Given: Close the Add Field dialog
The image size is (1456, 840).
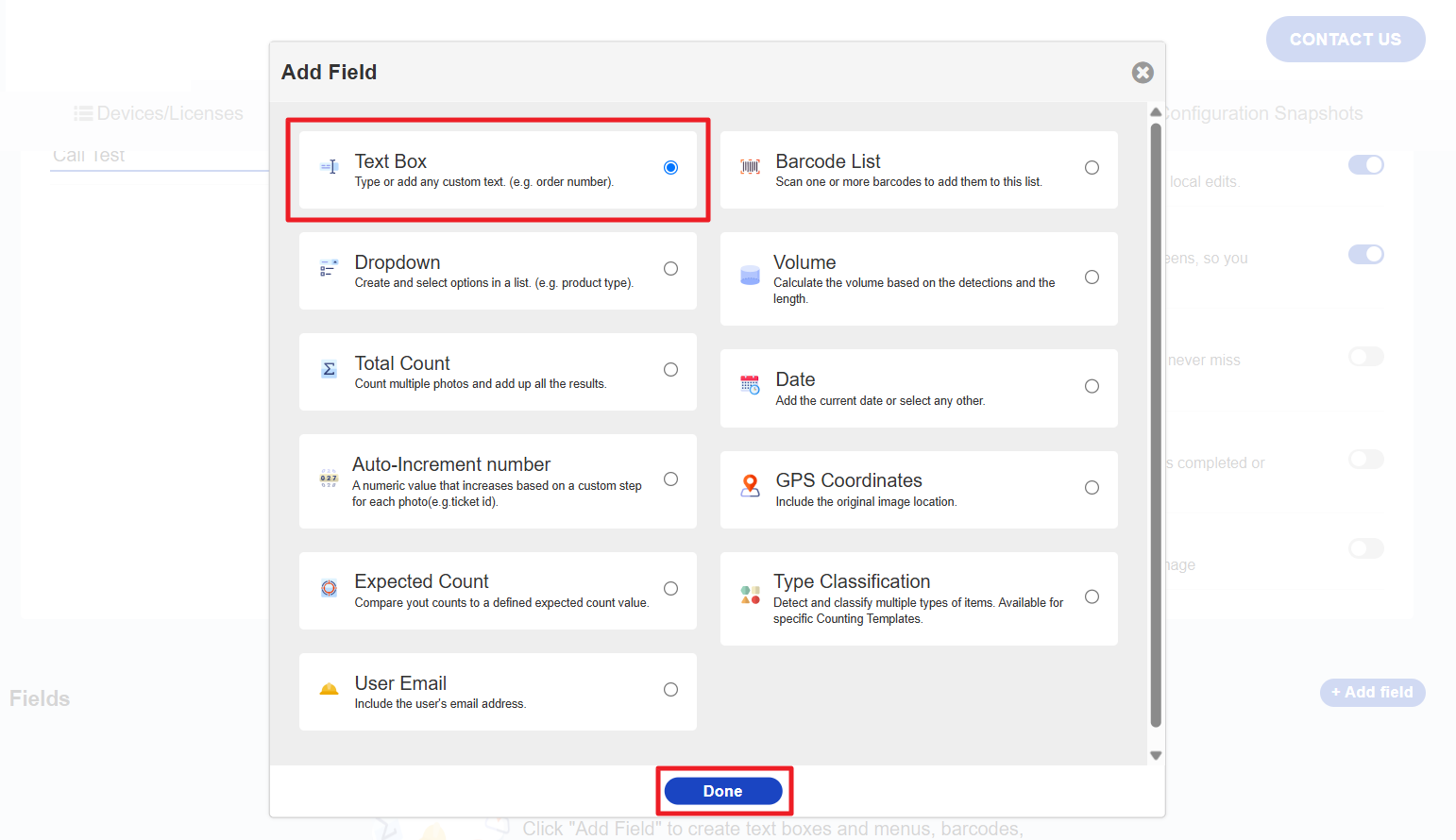Looking at the screenshot, I should (x=1143, y=73).
